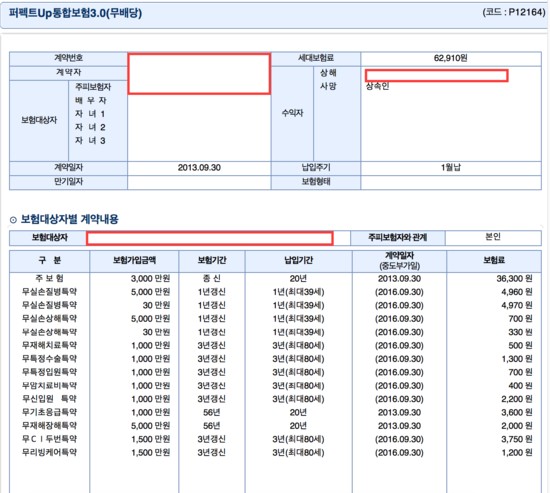This screenshot has width=550, height=493.
Task: Select the '무기초응급특약' row name
Action: [x=49, y=412]
